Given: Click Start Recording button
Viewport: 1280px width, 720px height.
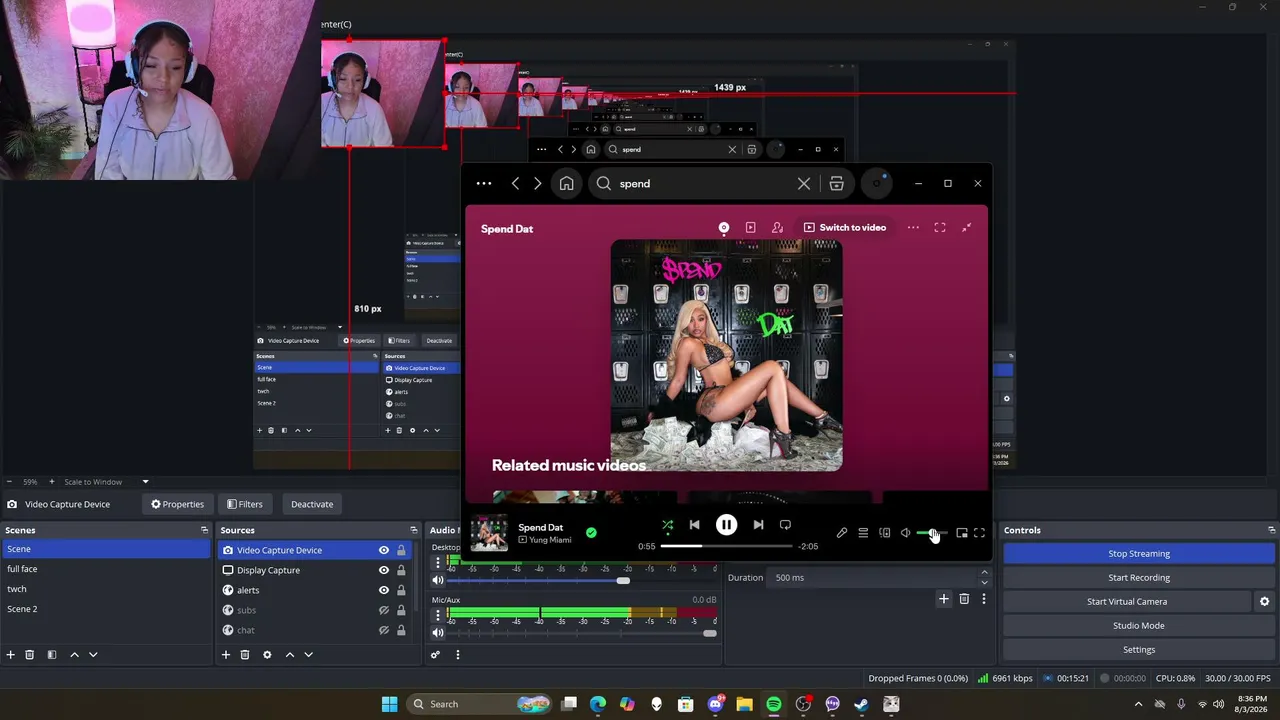Looking at the screenshot, I should [x=1139, y=578].
